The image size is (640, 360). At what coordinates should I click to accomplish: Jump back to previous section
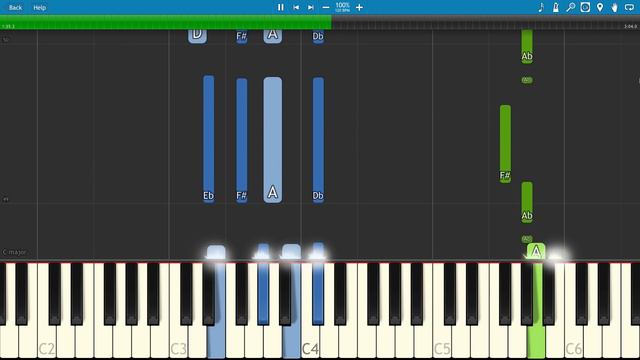click(296, 7)
